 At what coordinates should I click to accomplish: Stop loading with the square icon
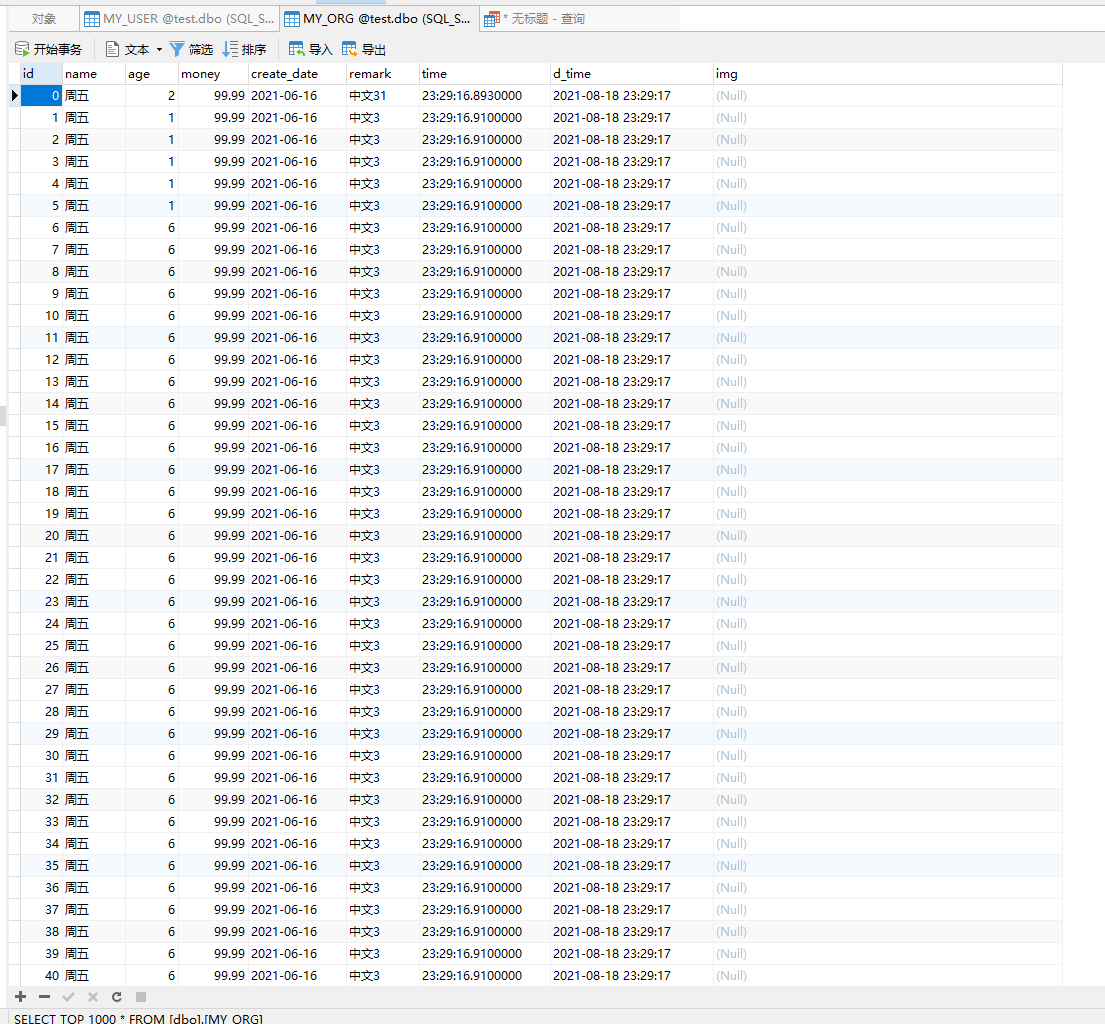click(x=141, y=997)
